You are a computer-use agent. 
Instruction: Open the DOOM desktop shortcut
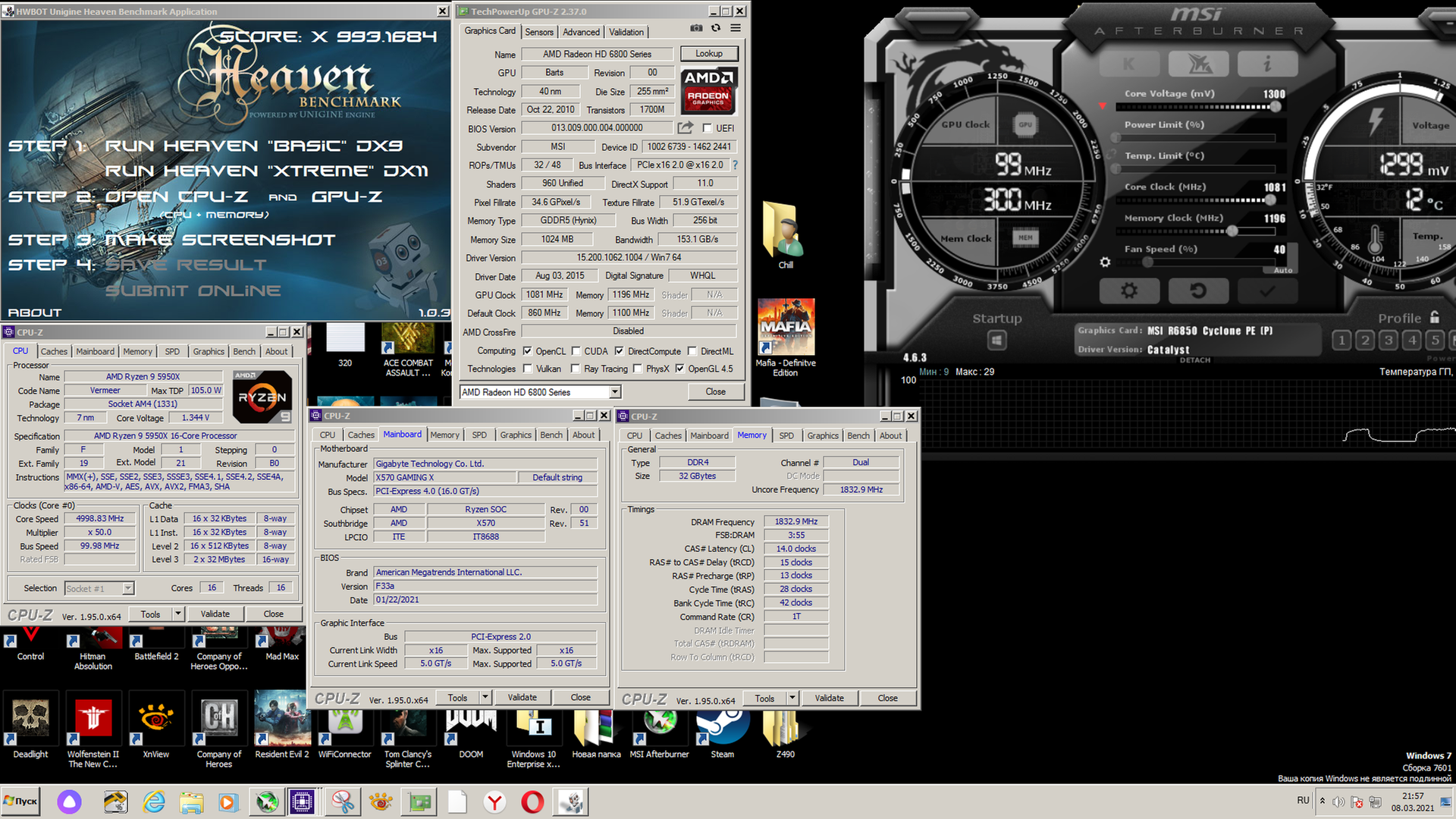[x=471, y=734]
